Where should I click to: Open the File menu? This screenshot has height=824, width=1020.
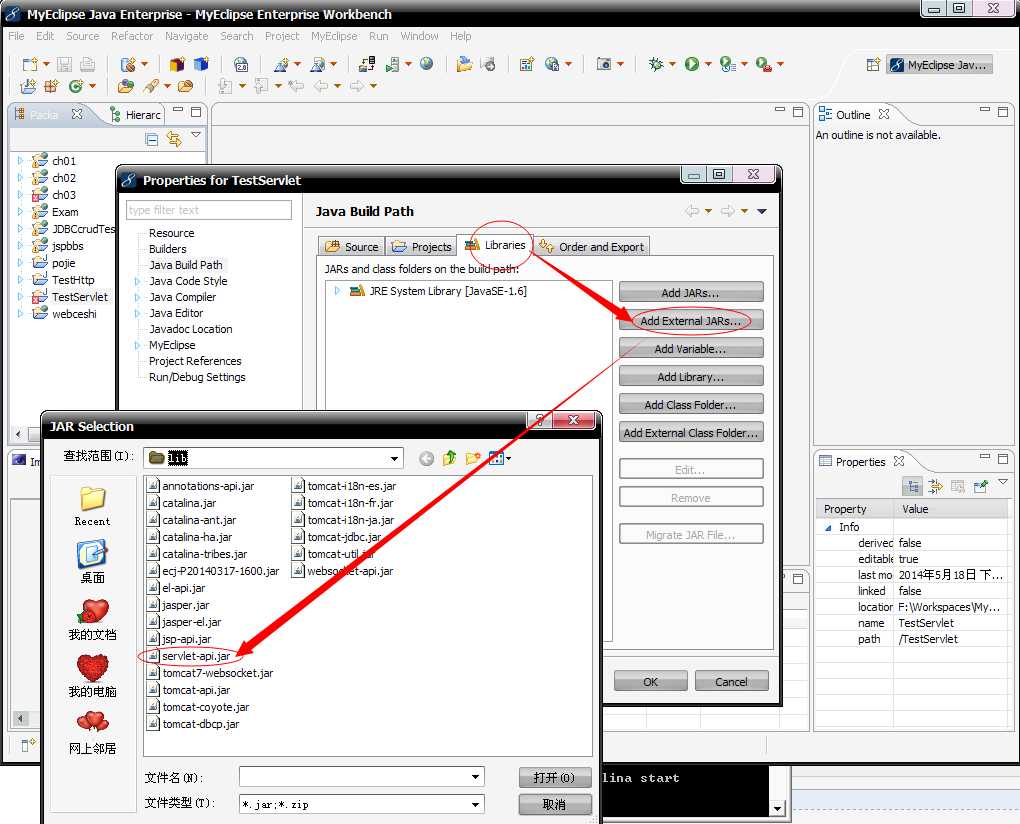click(16, 36)
